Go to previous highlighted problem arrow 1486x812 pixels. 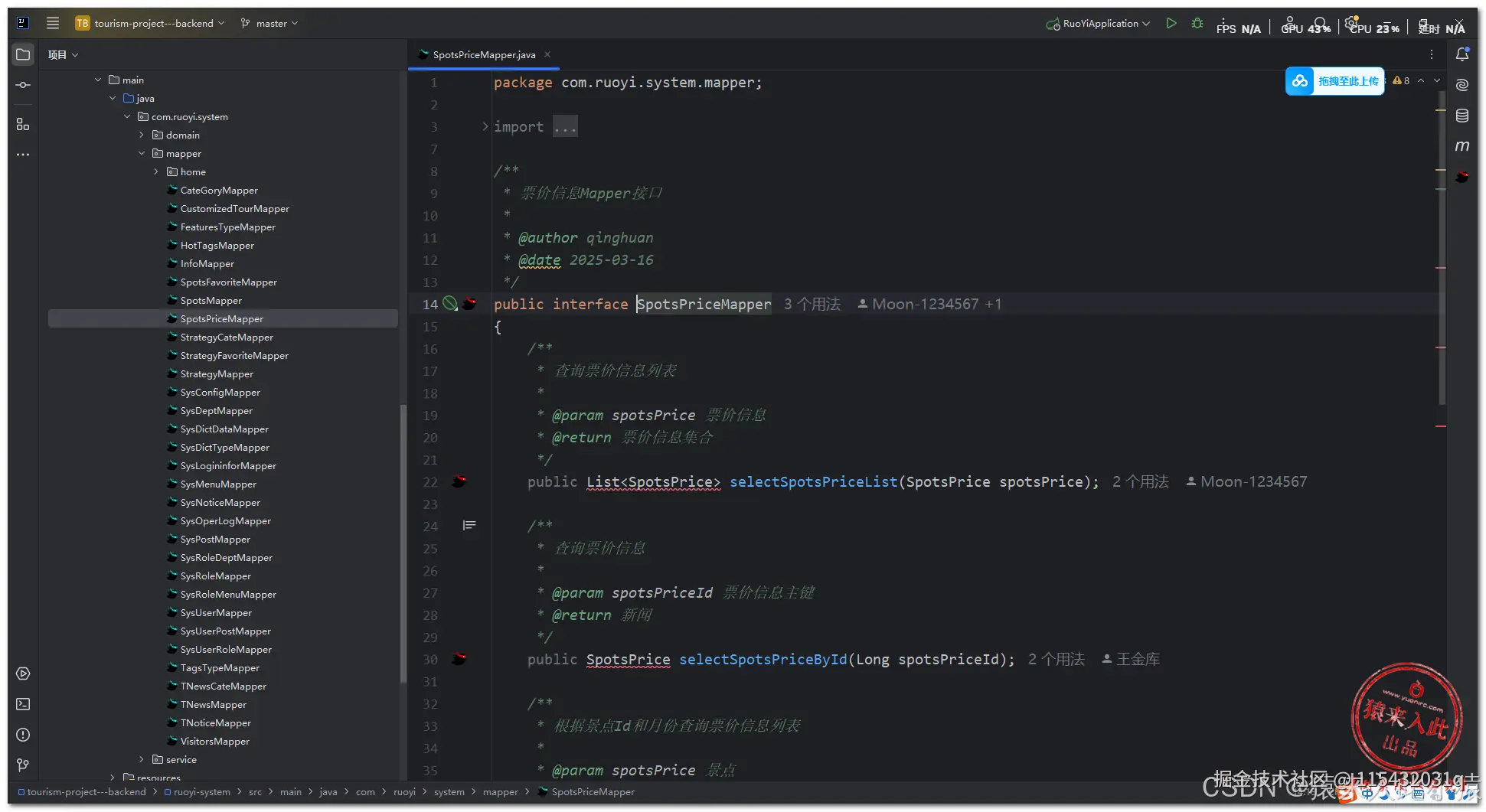click(x=1421, y=80)
